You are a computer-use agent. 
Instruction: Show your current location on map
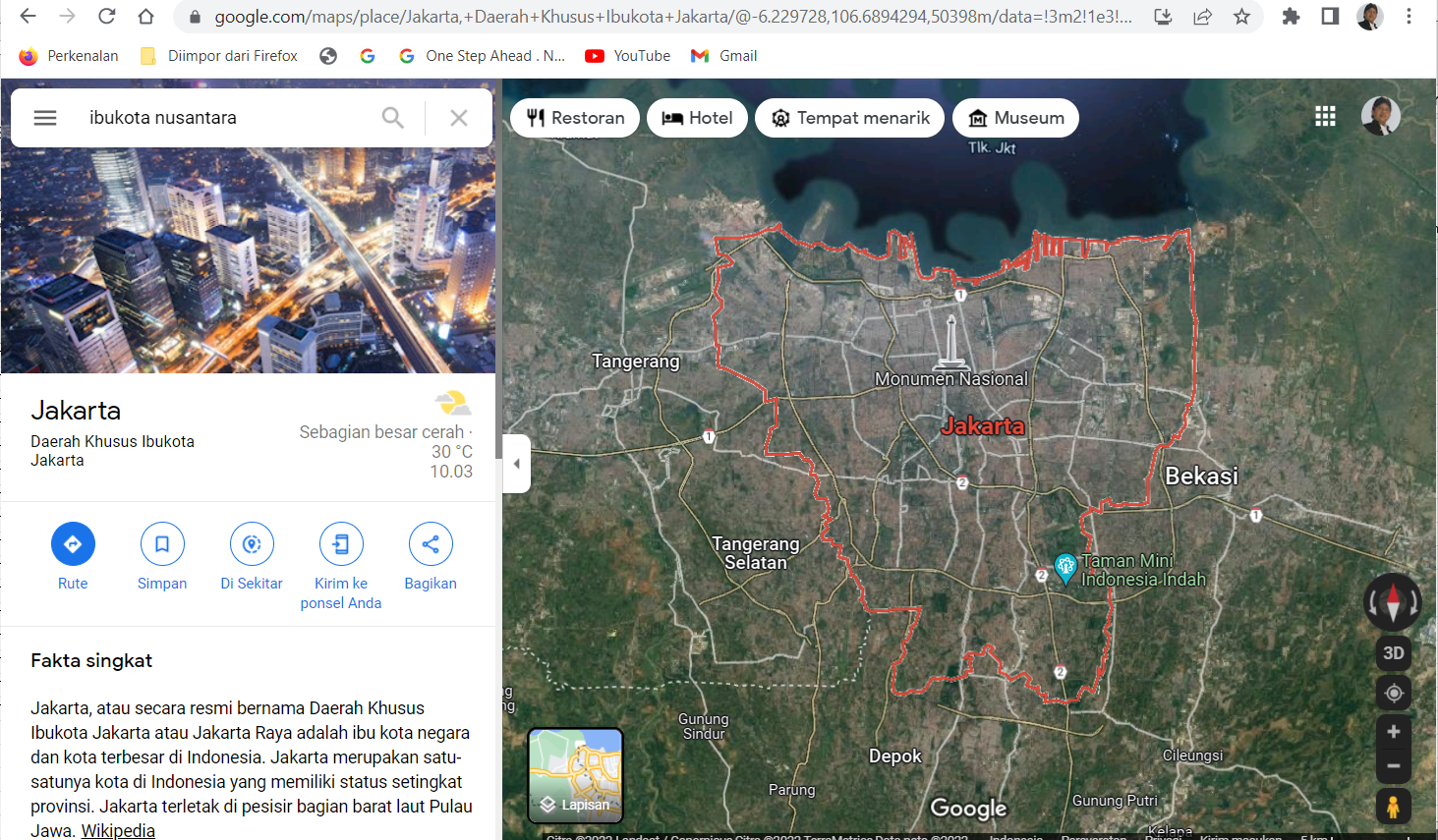click(x=1393, y=693)
